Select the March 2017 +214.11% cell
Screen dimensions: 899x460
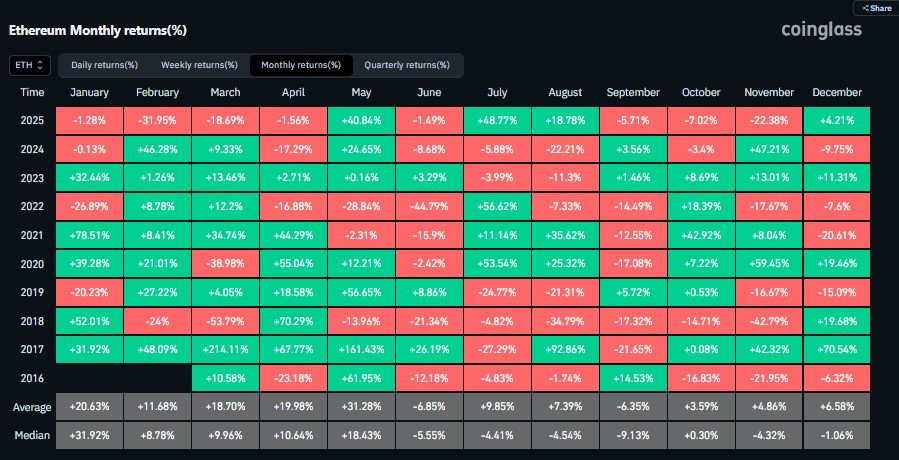(x=225, y=350)
